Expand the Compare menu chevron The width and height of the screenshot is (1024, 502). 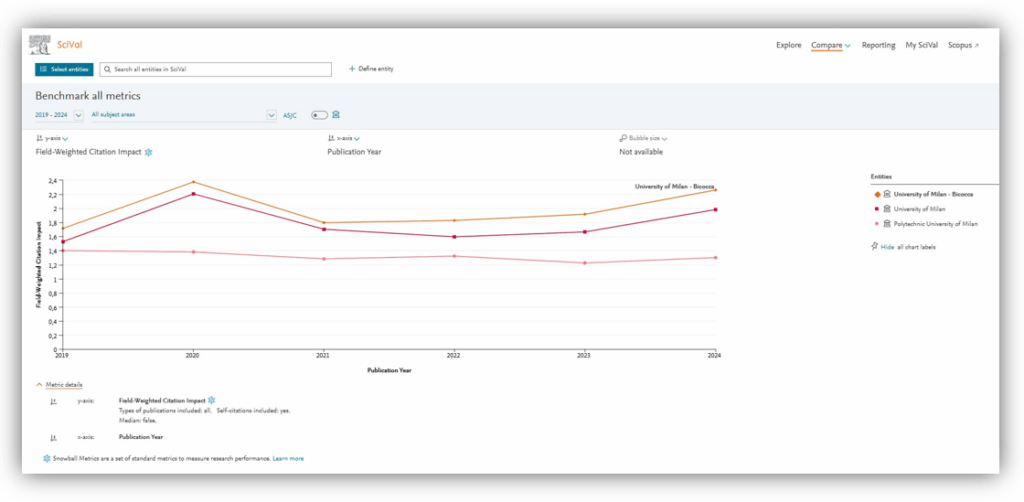(x=848, y=46)
